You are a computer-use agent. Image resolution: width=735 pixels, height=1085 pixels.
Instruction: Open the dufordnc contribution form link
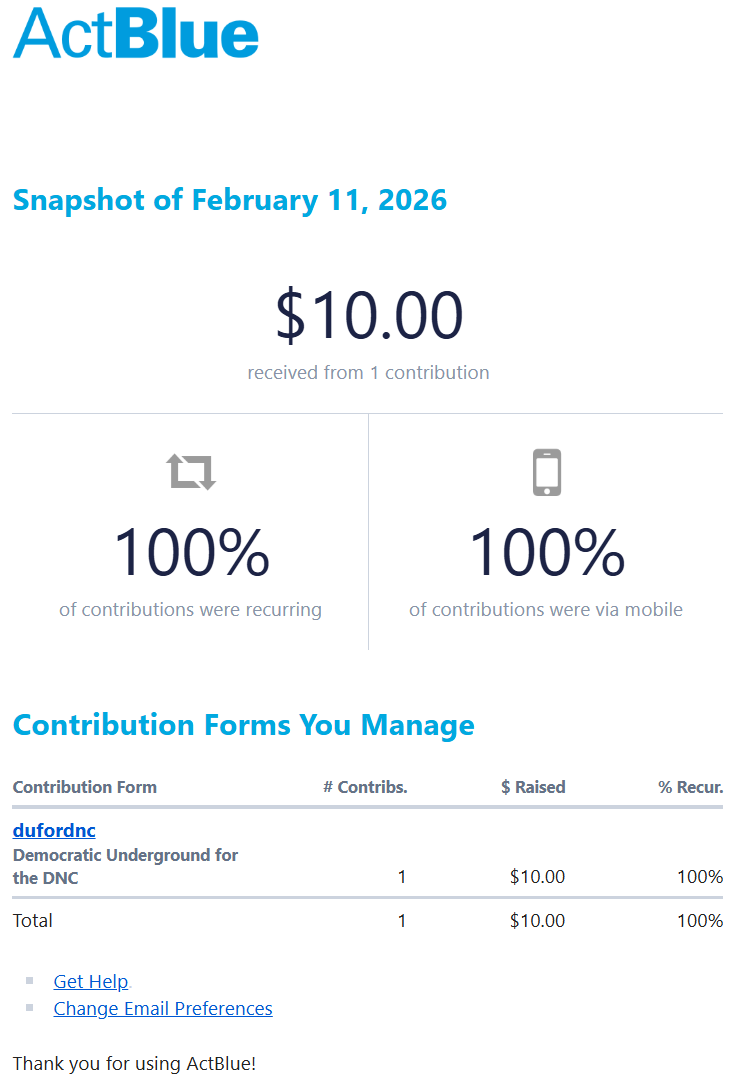54,830
